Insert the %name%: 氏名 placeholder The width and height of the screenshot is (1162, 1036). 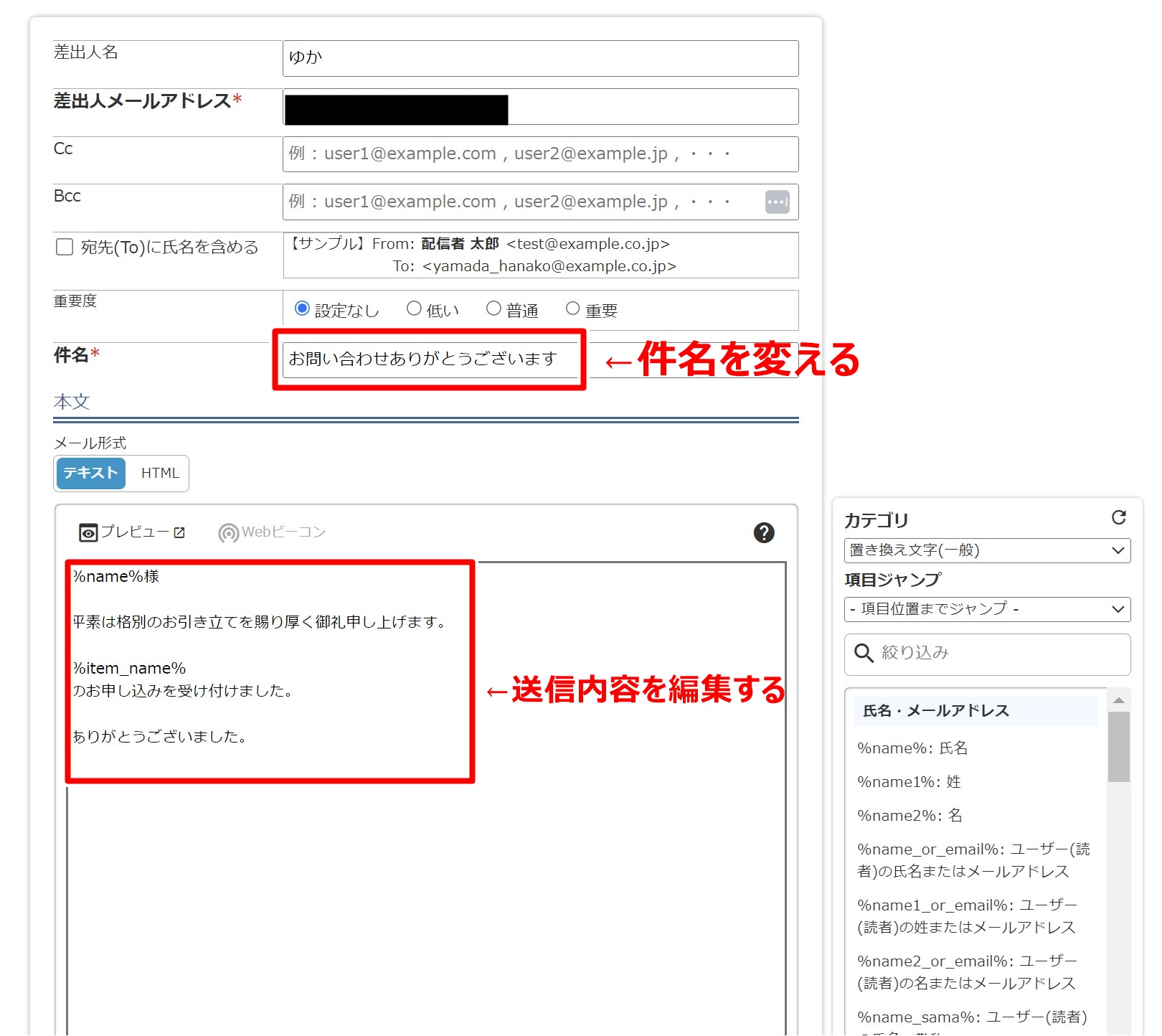912,748
